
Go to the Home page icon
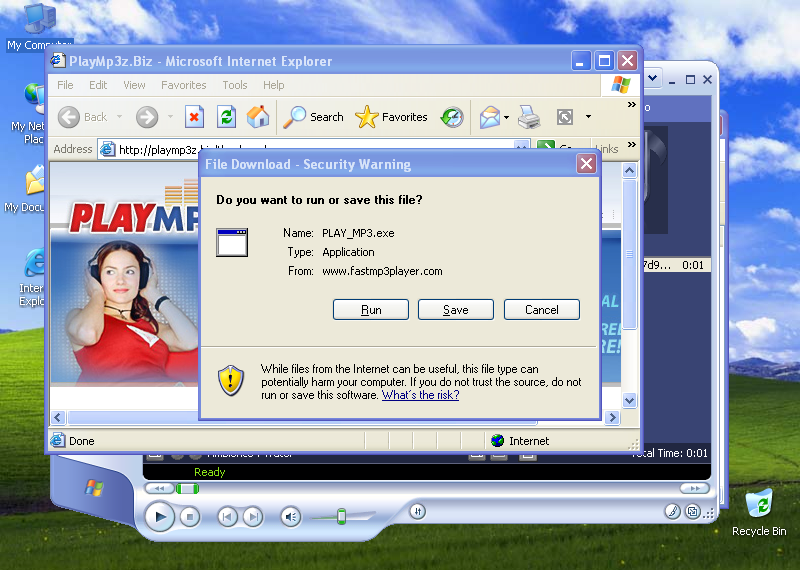click(x=258, y=117)
